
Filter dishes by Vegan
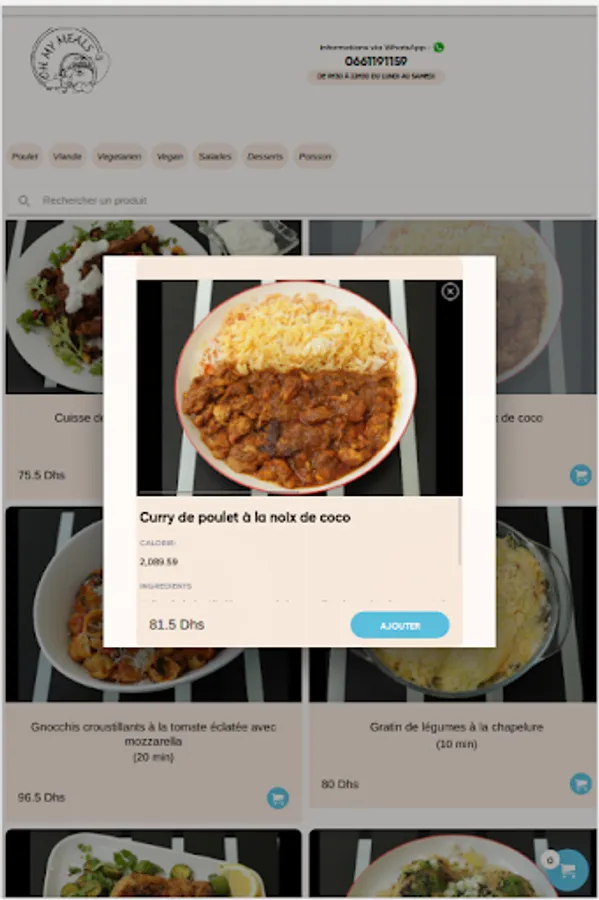click(170, 156)
